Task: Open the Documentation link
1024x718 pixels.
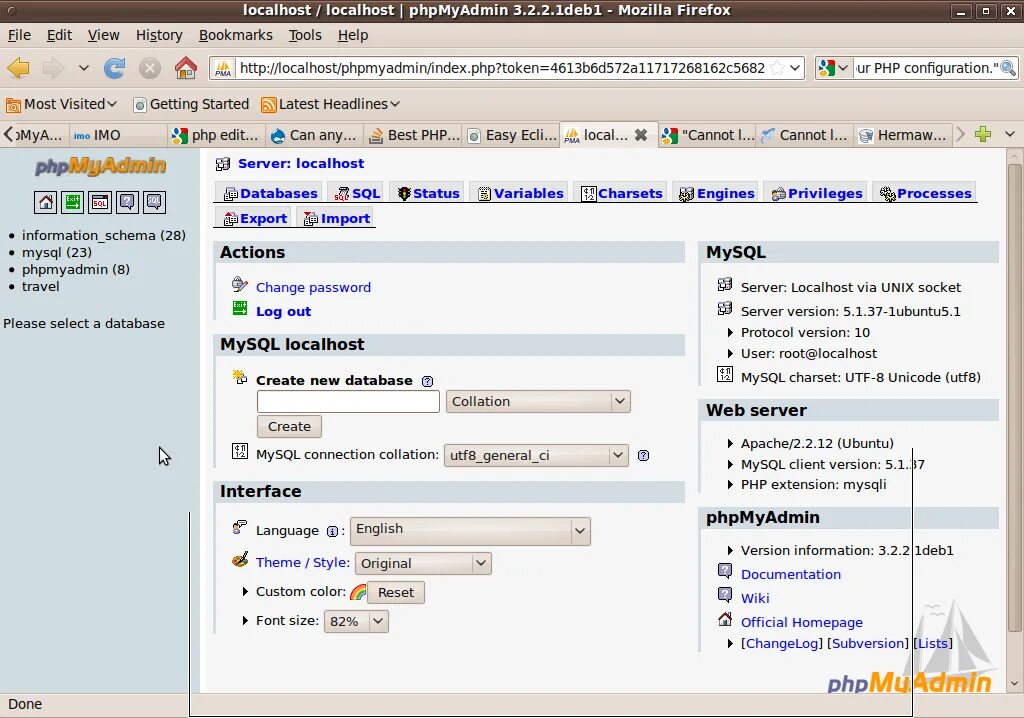Action: click(x=791, y=574)
